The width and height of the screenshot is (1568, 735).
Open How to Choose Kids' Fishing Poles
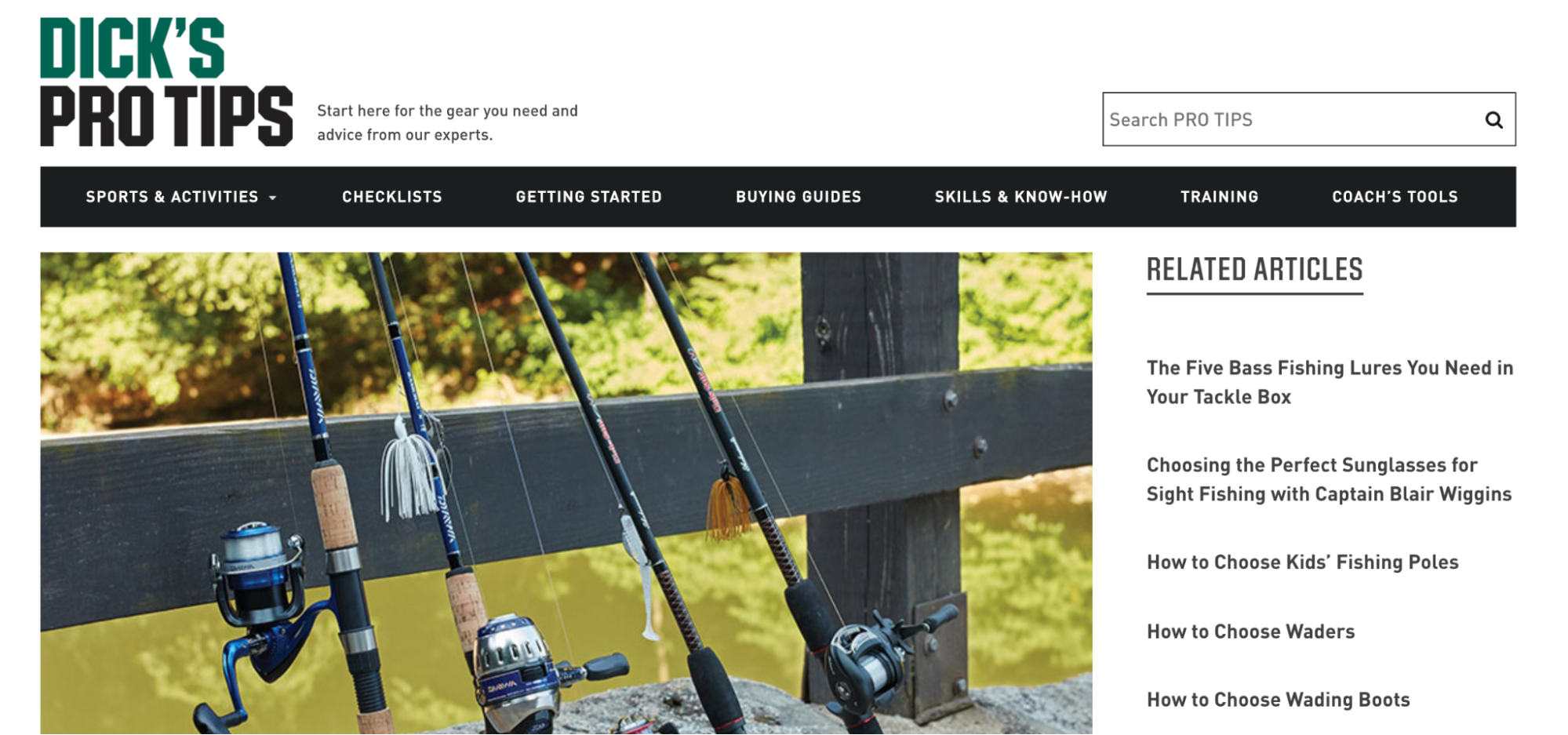click(1302, 562)
